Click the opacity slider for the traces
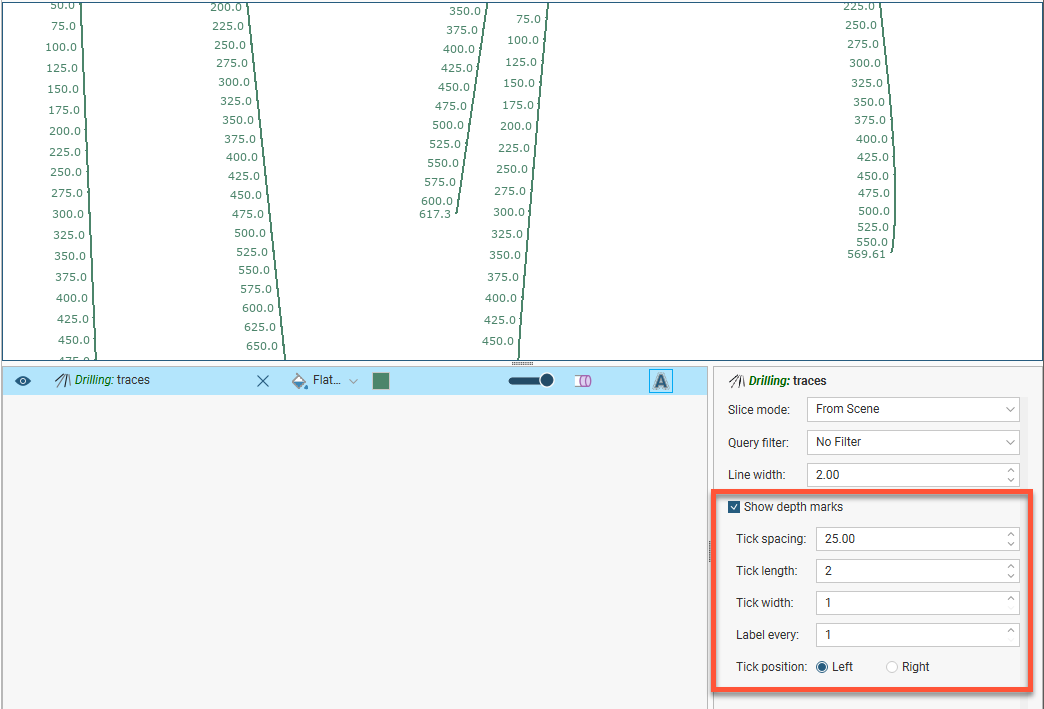 [531, 380]
